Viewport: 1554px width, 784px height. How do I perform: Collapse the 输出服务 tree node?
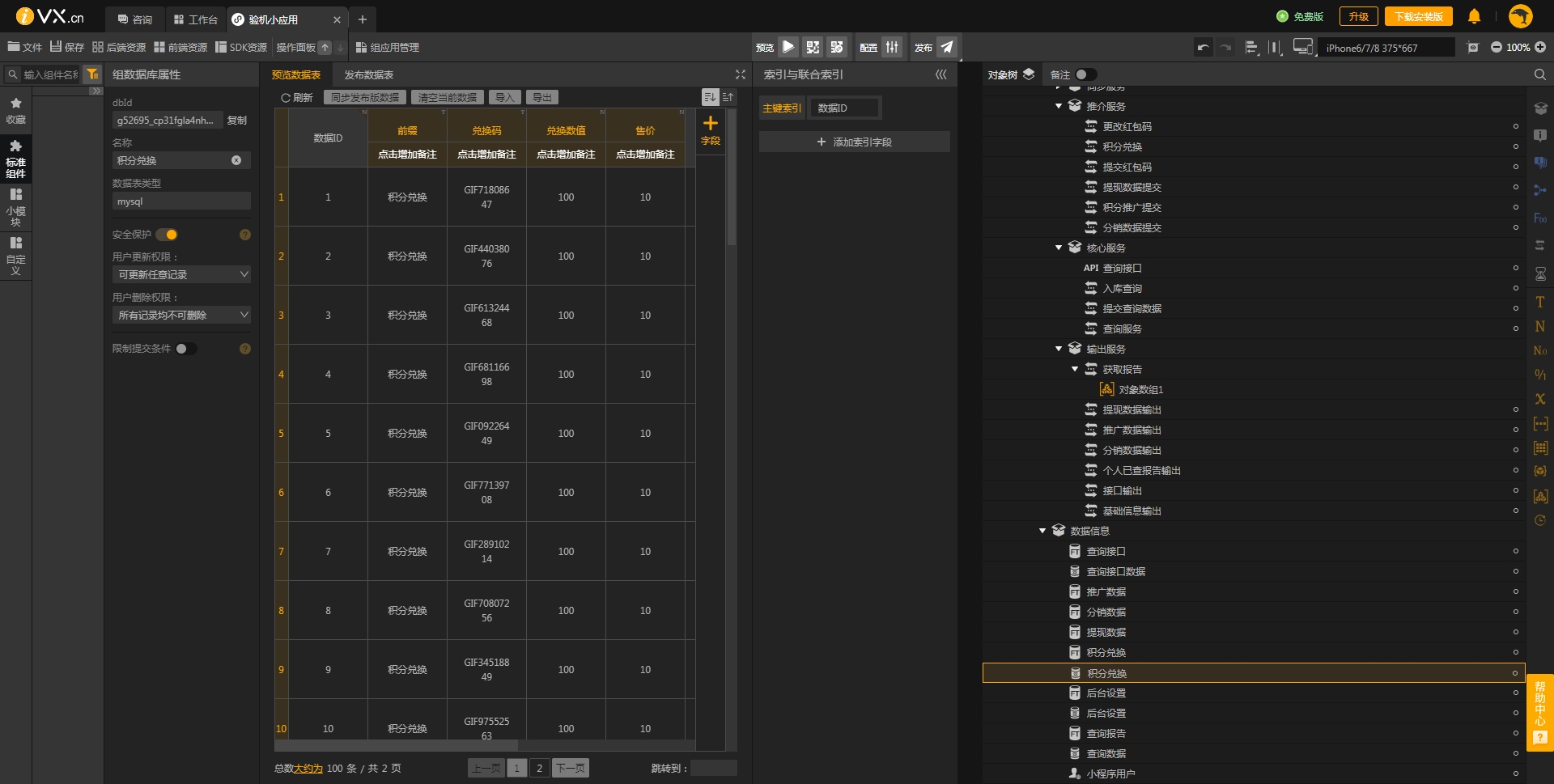(x=1059, y=349)
